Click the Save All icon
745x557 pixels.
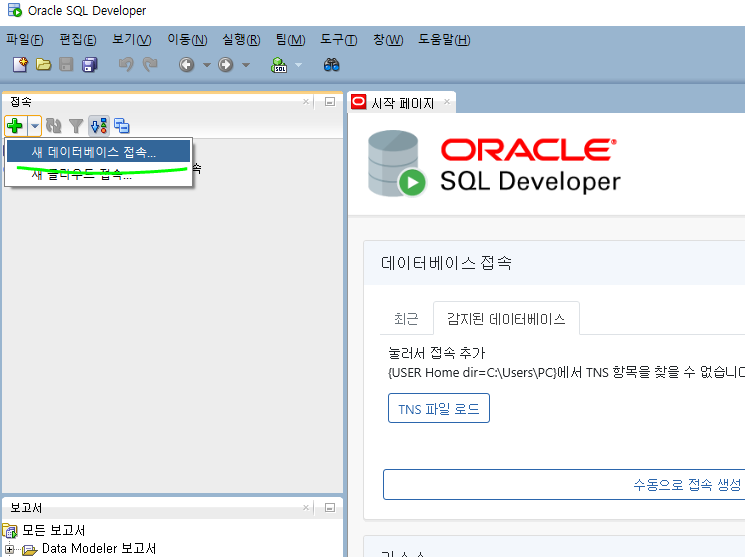tap(89, 64)
